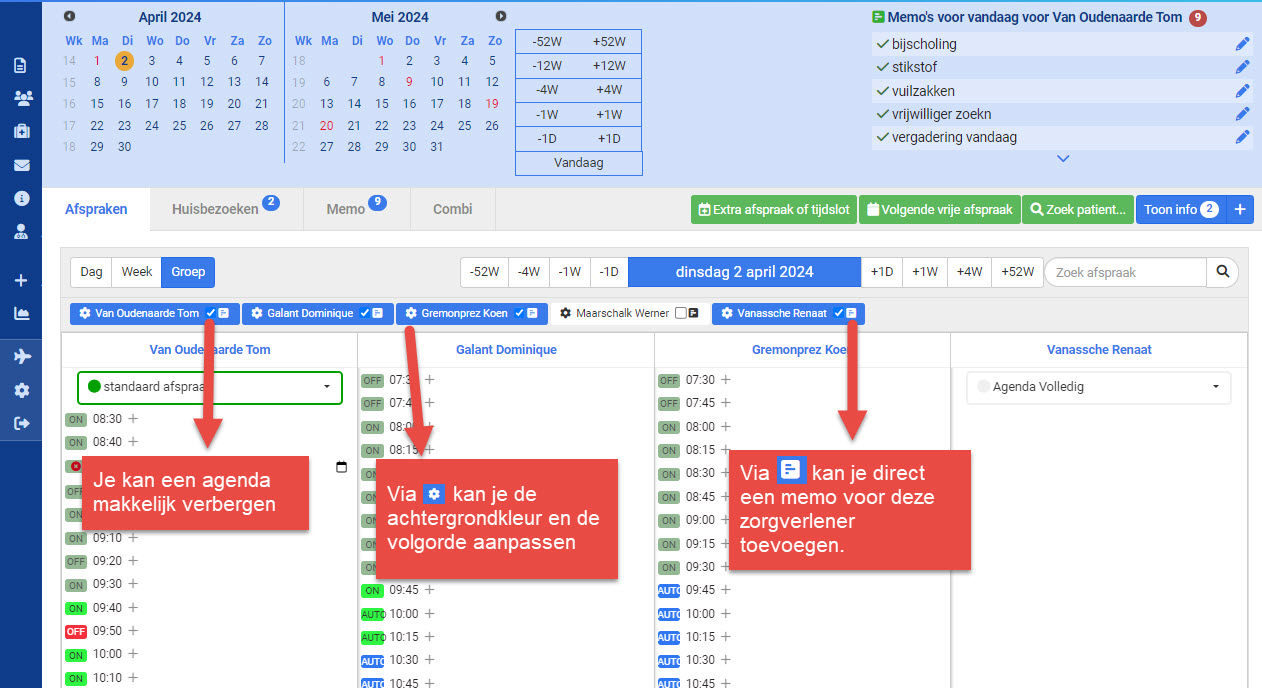The width and height of the screenshot is (1262, 688).
Task: Toggle the Gremonprez Koen agenda checkbox
Action: tap(520, 314)
